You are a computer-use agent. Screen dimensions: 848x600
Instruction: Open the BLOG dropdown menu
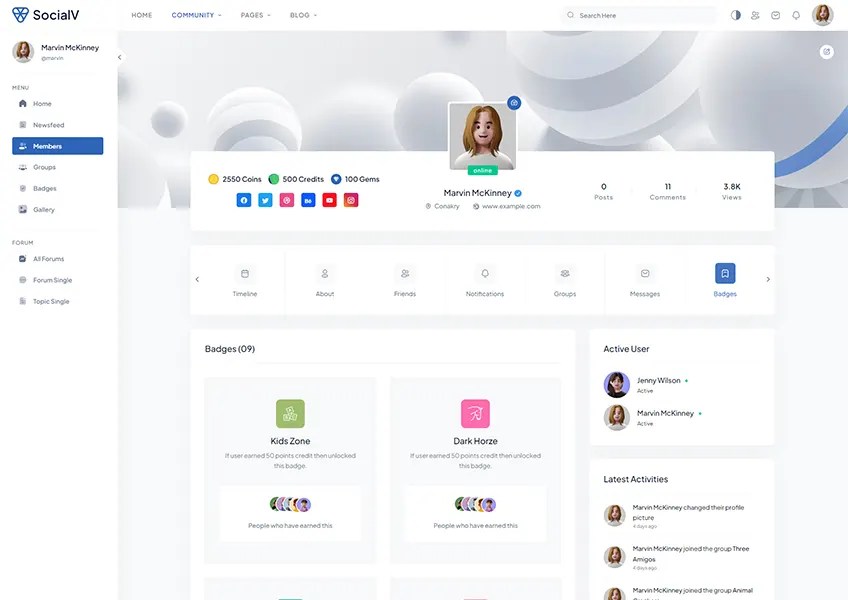coord(301,14)
